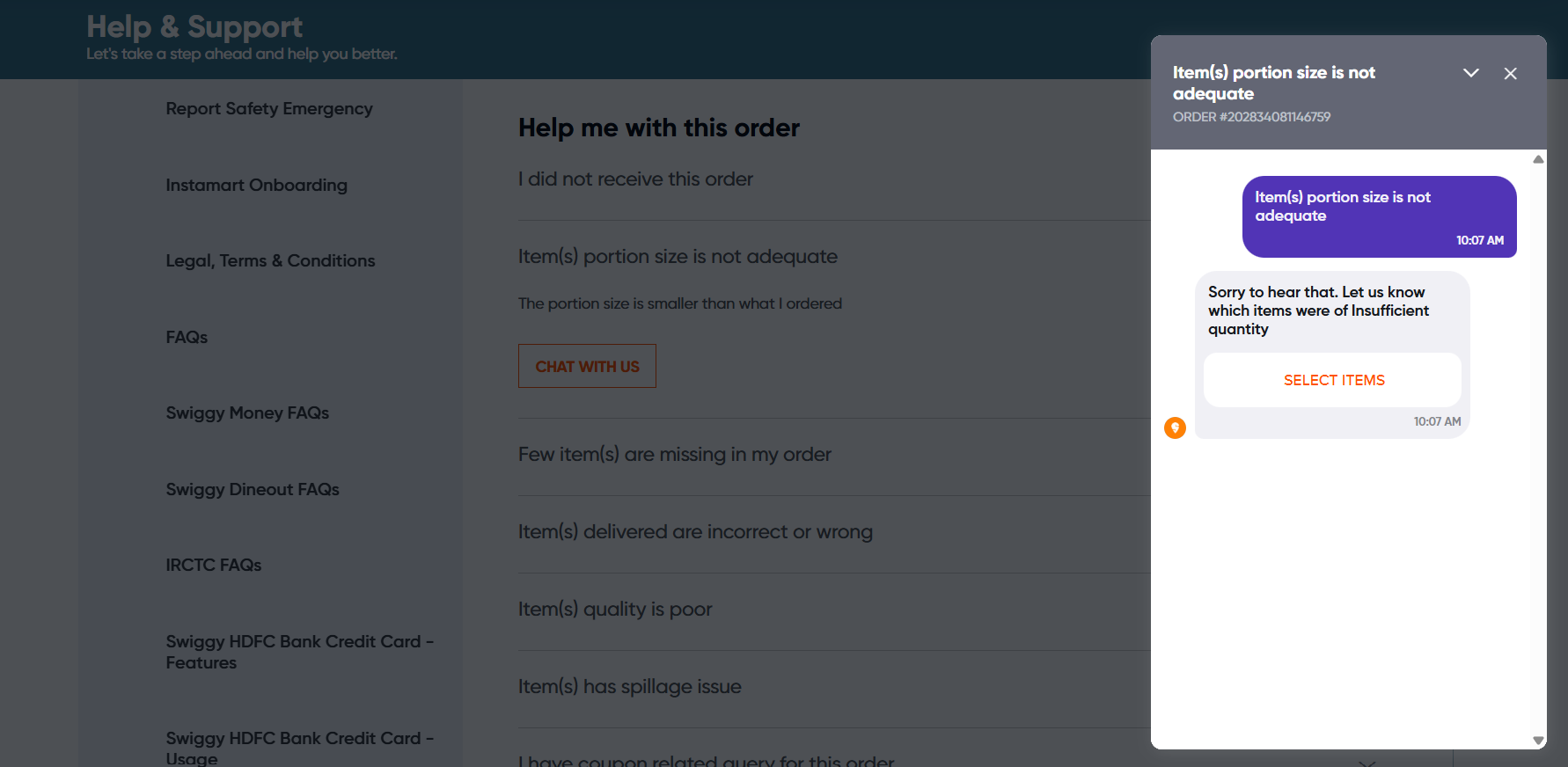Open Swiggy Money FAQs
This screenshot has height=767, width=1568.
coord(247,413)
